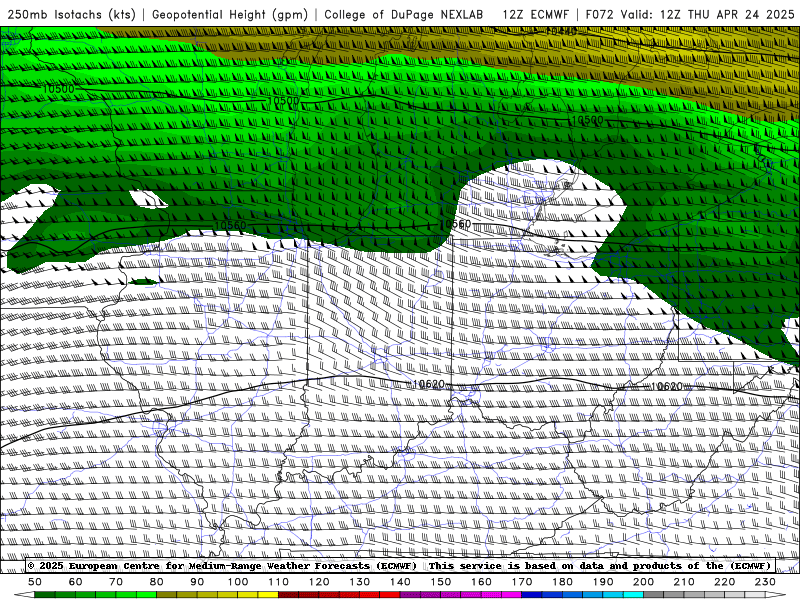Viewport: 800px width, 600px height.
Task: Click the 210 value on the color scale
Action: (684, 582)
